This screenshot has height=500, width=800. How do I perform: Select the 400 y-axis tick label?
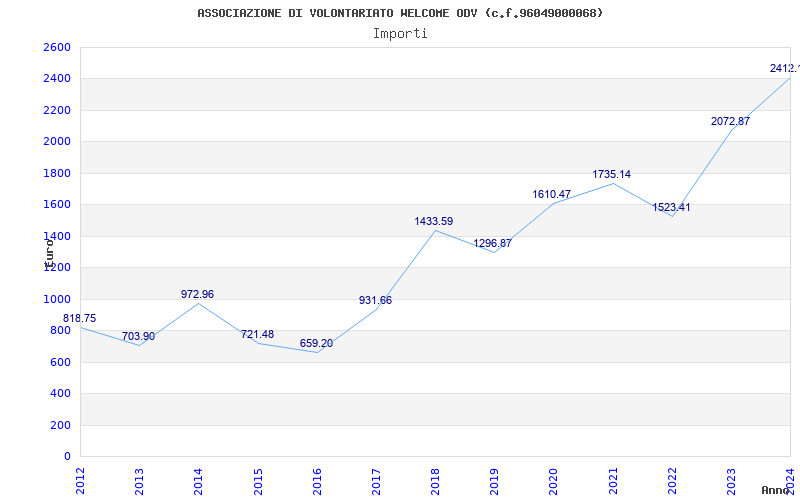point(60,394)
